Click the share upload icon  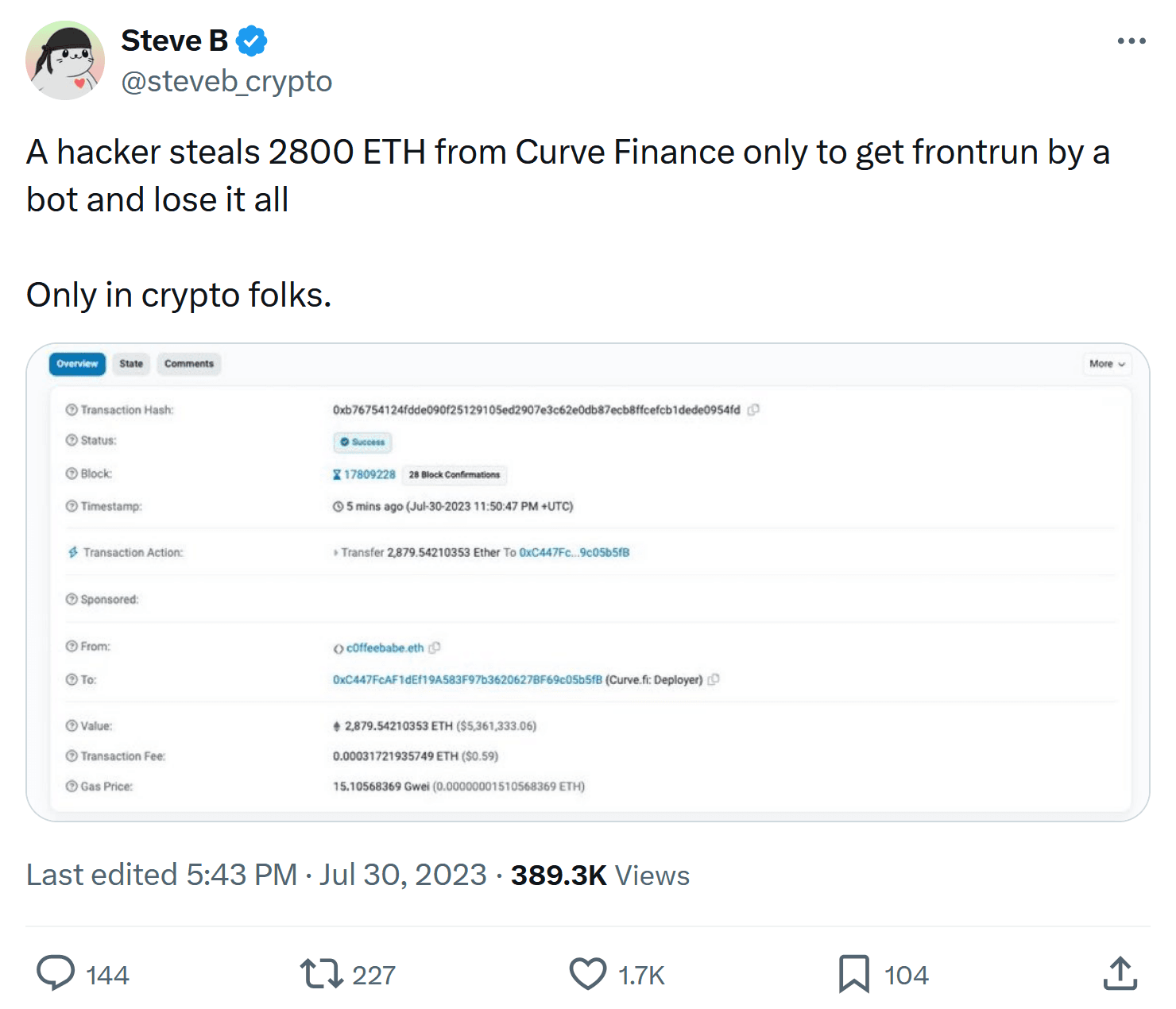click(x=1120, y=973)
